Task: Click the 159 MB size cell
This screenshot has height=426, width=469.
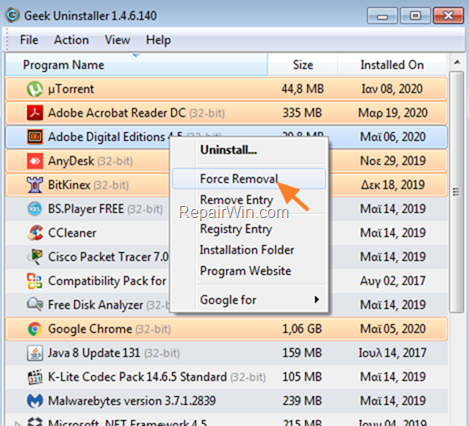Action: pos(302,353)
